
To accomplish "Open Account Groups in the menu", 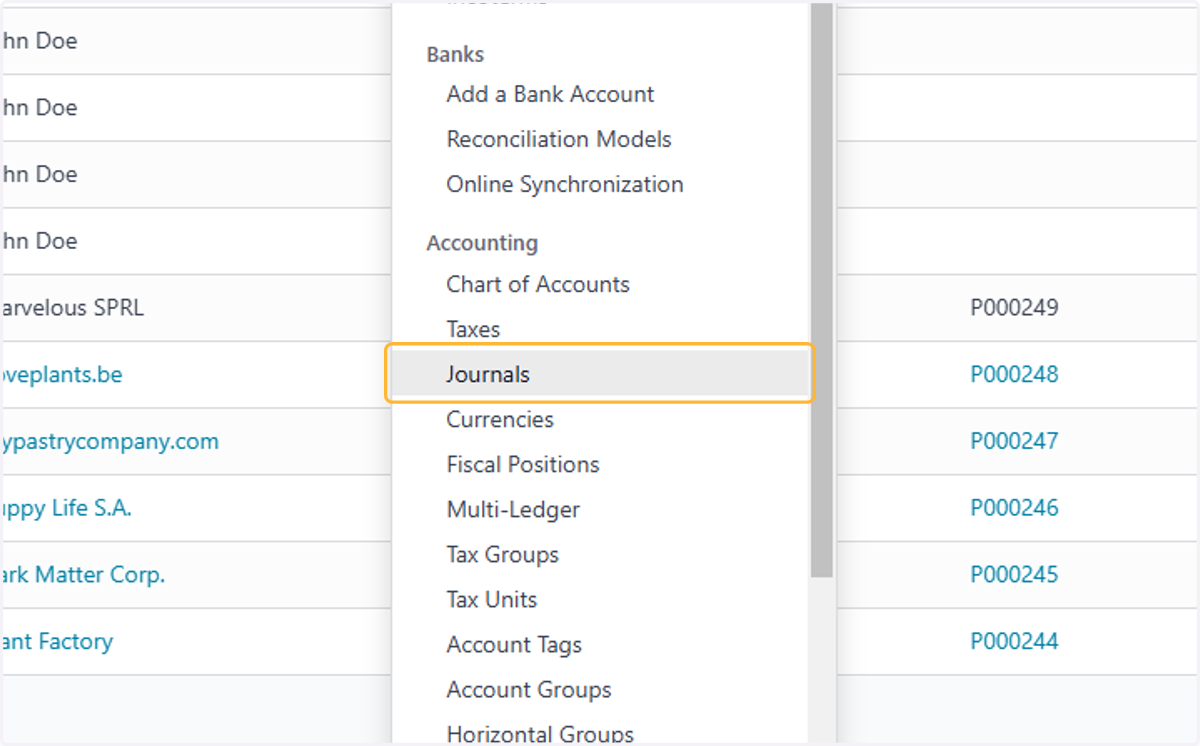I will (x=528, y=689).
